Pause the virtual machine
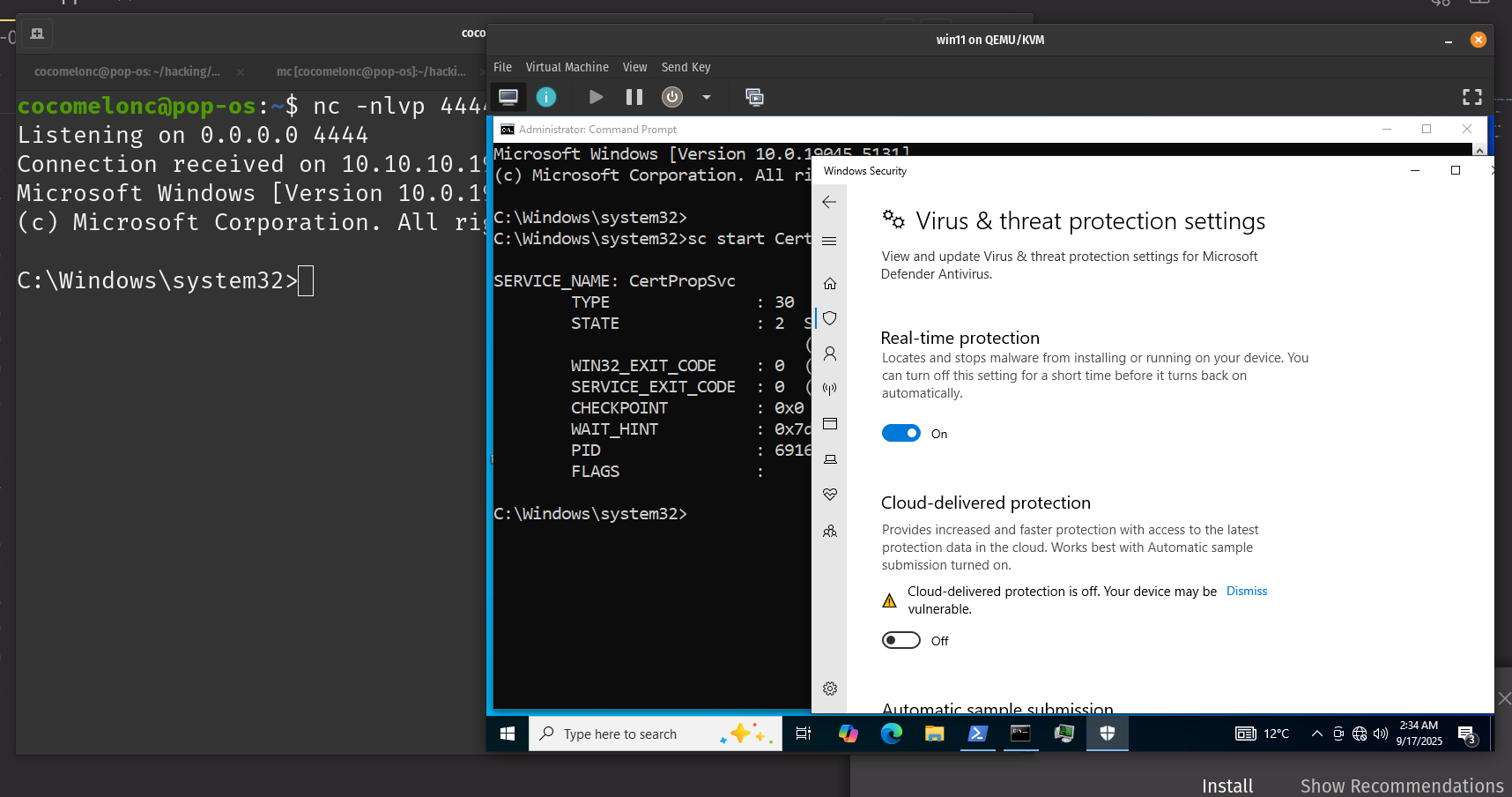 click(x=634, y=97)
